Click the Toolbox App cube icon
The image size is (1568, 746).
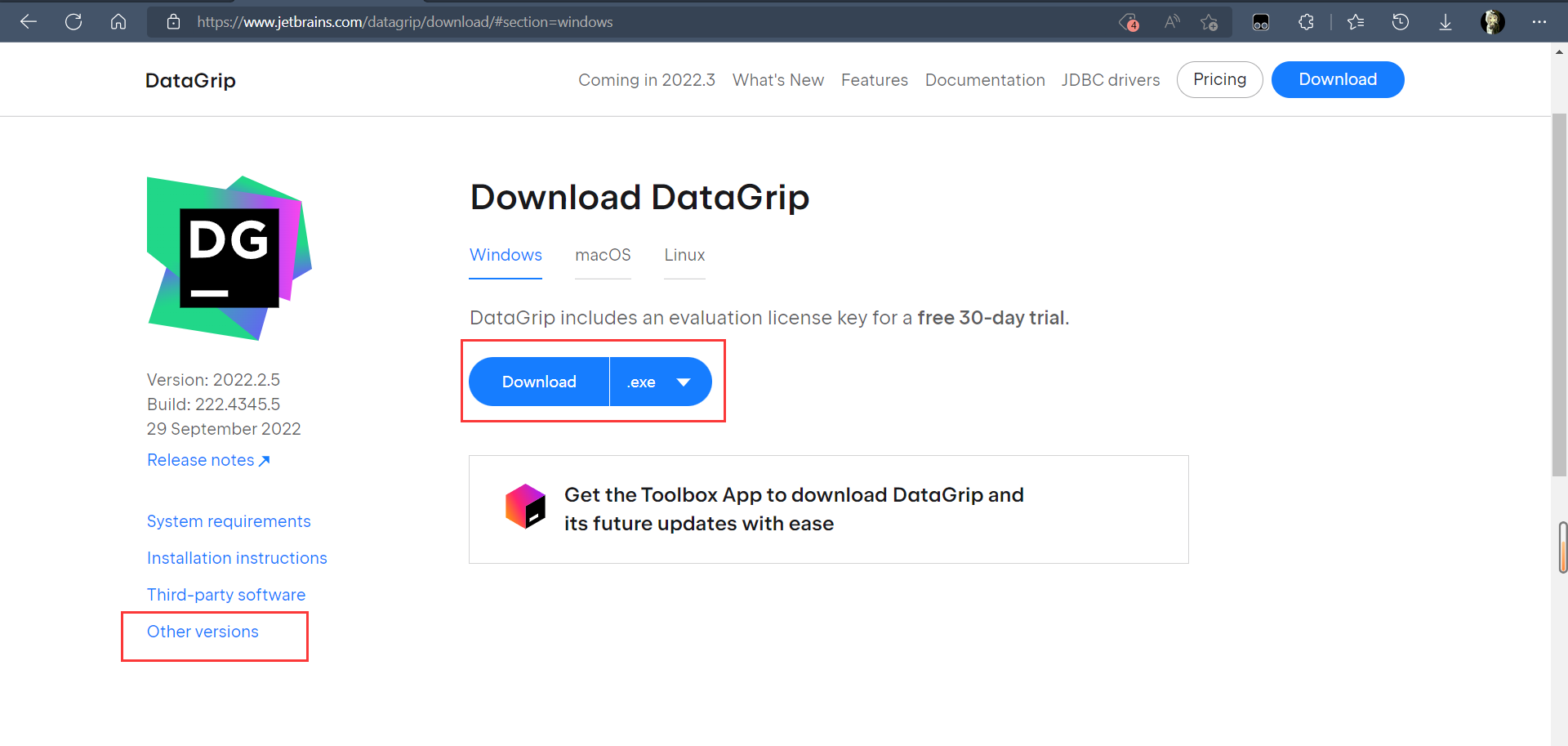525,507
